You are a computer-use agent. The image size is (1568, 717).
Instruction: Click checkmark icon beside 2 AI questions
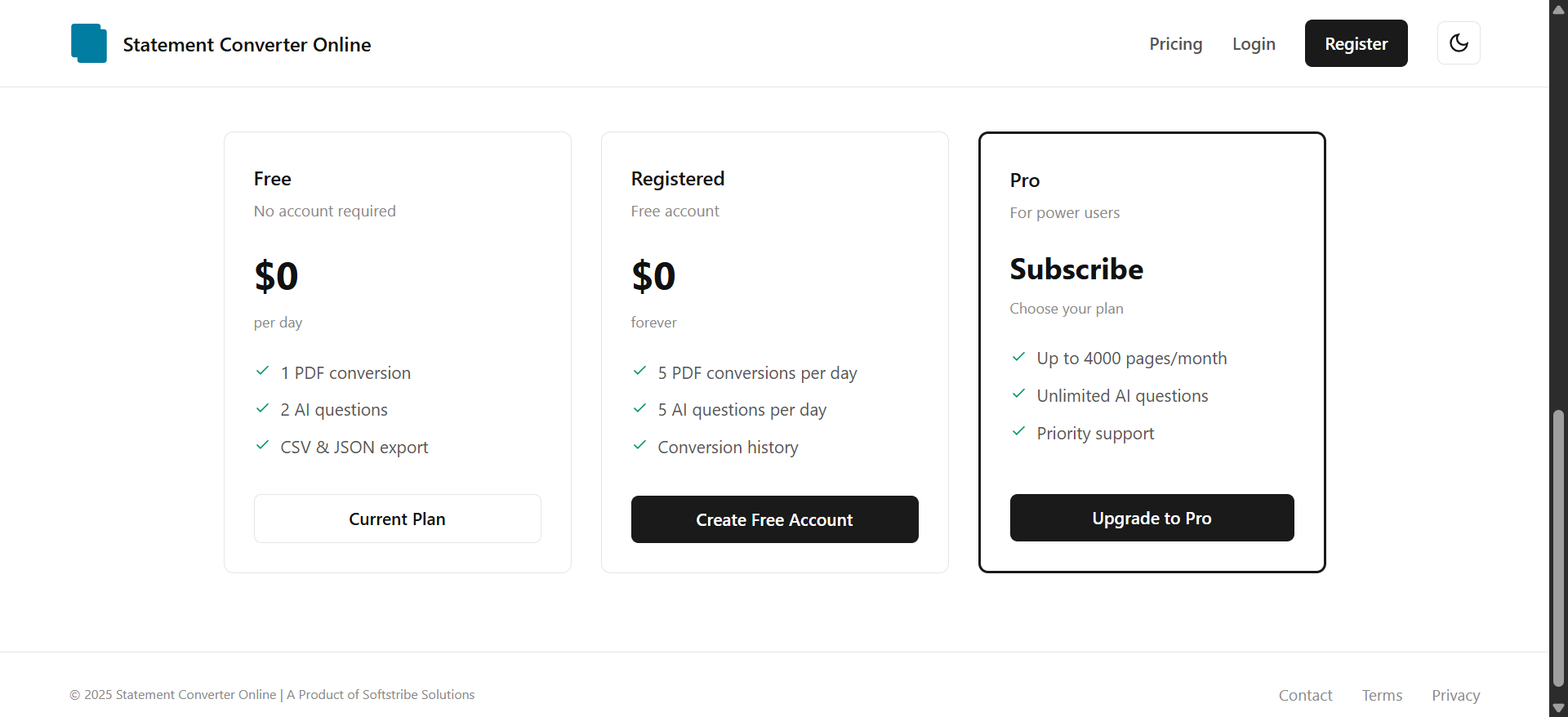point(263,408)
